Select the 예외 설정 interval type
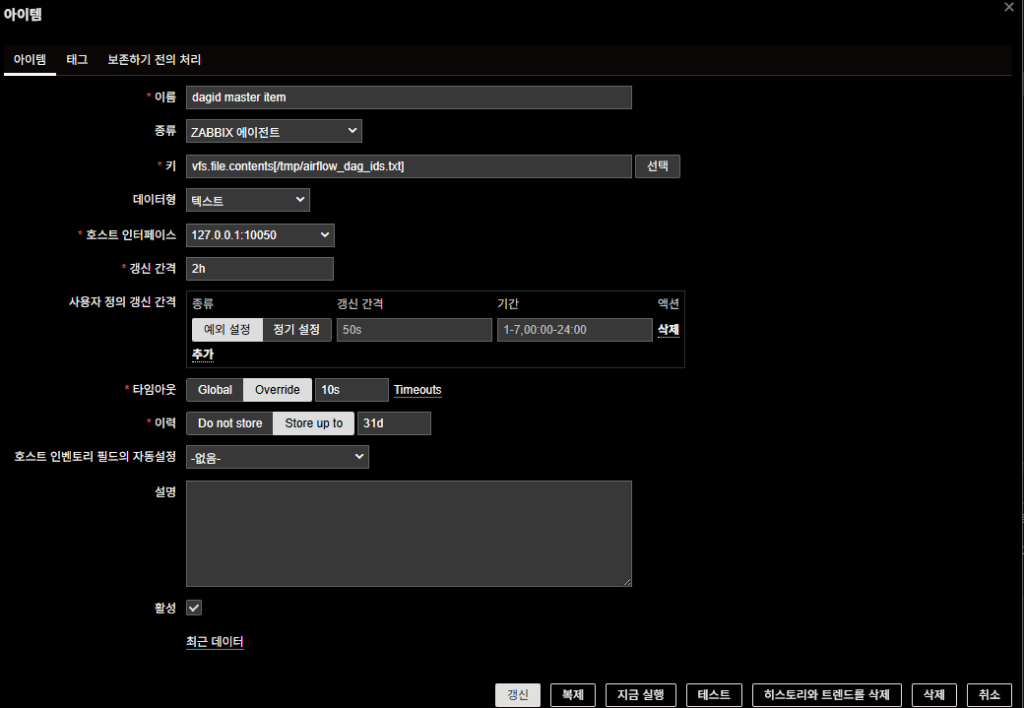Image resolution: width=1024 pixels, height=708 pixels. click(x=226, y=330)
